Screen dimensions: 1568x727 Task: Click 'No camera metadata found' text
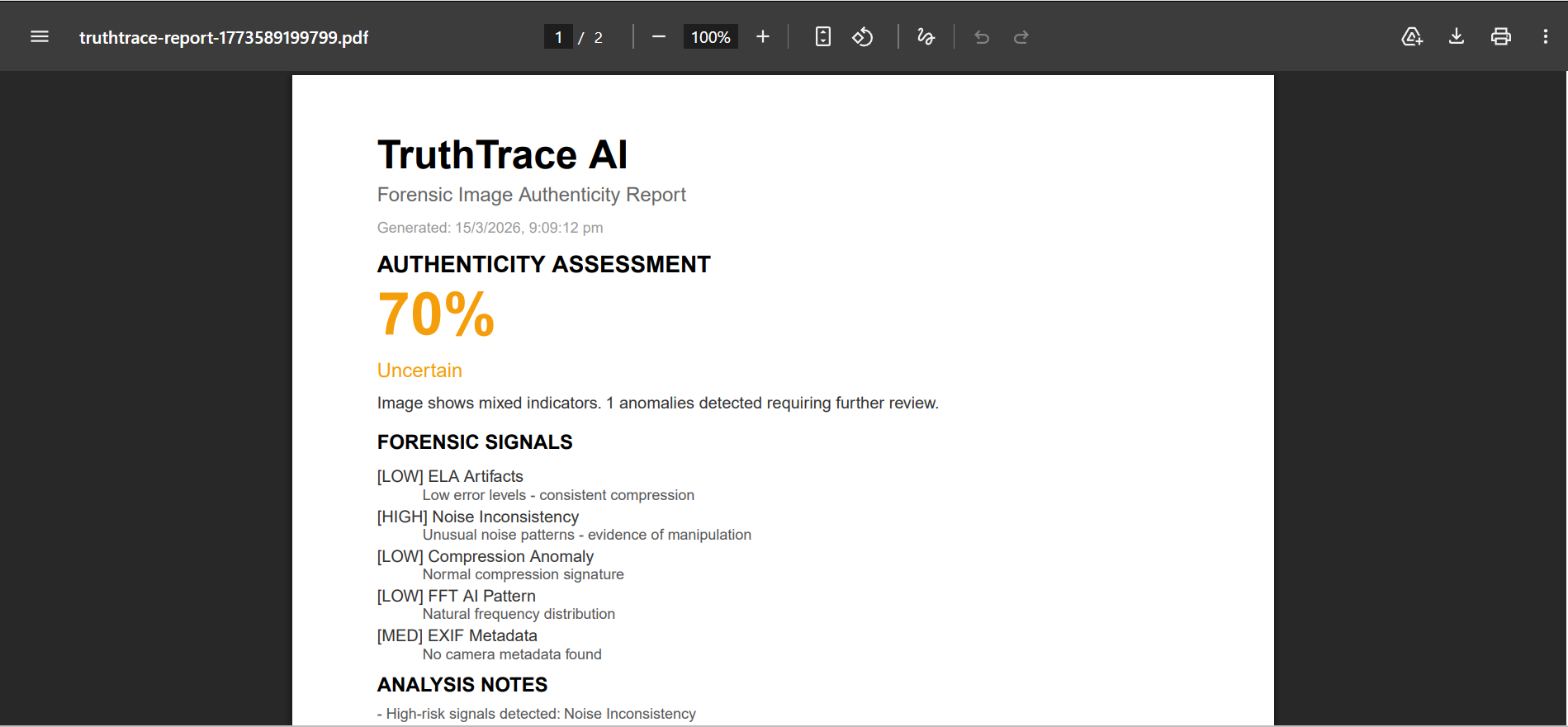click(512, 654)
